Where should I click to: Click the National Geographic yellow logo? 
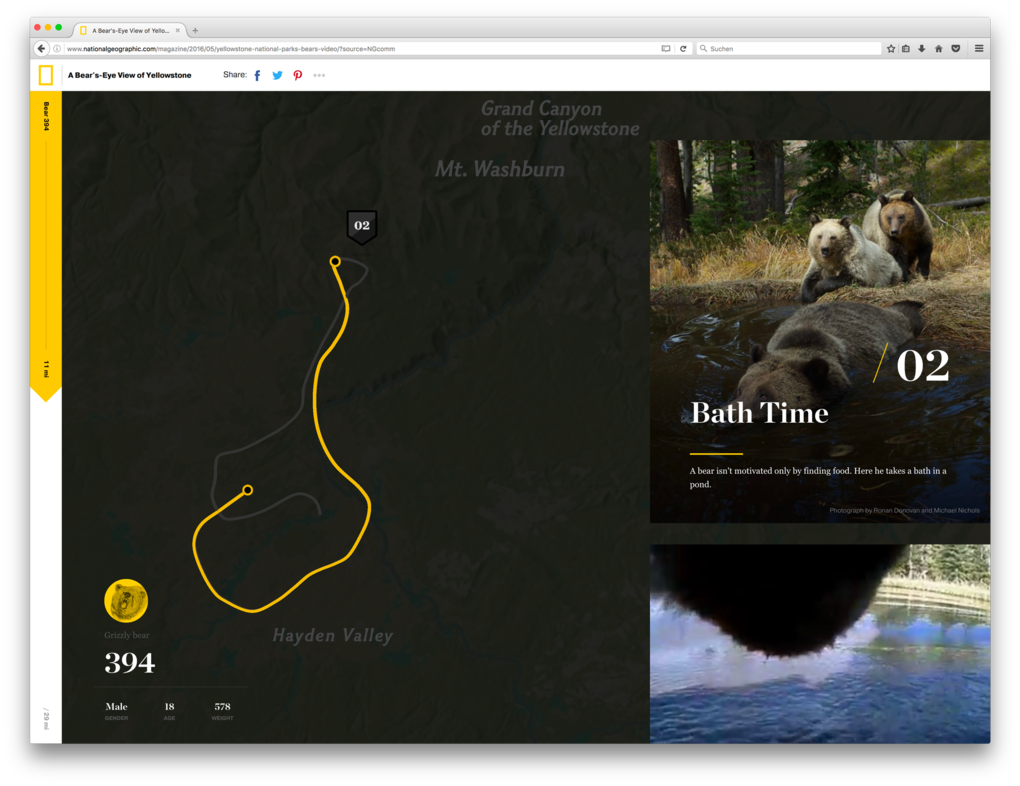[44, 74]
